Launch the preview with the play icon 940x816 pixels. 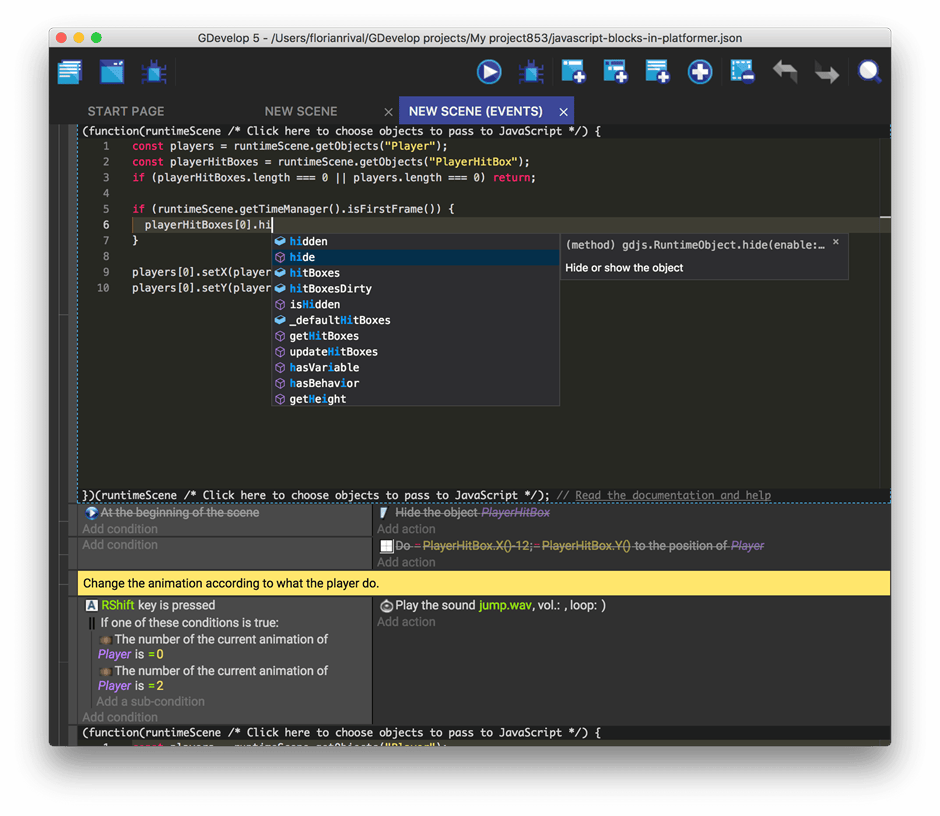point(488,72)
